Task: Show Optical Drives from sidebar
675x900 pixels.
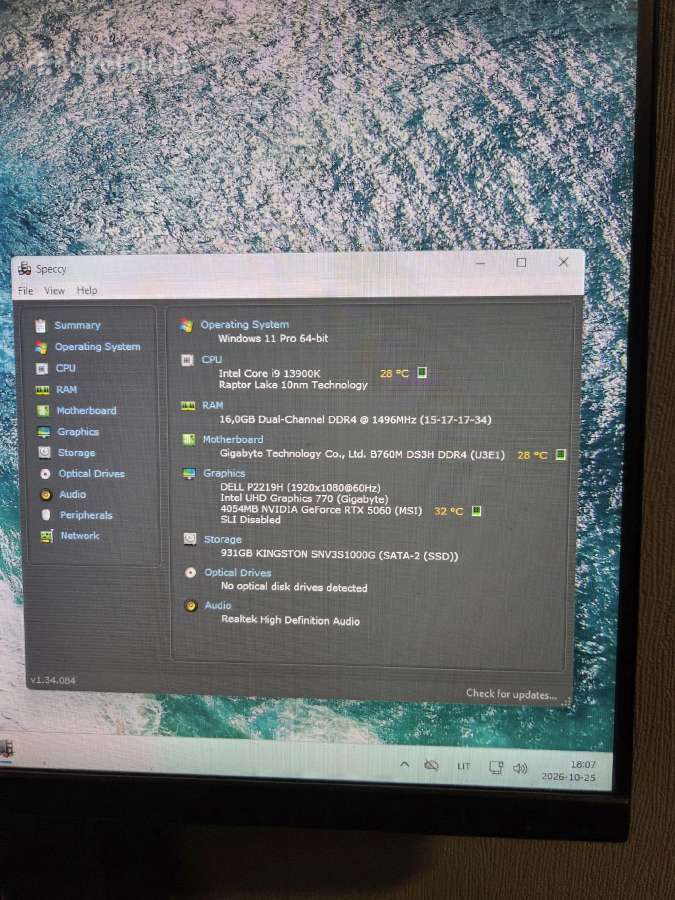Action: tap(92, 474)
